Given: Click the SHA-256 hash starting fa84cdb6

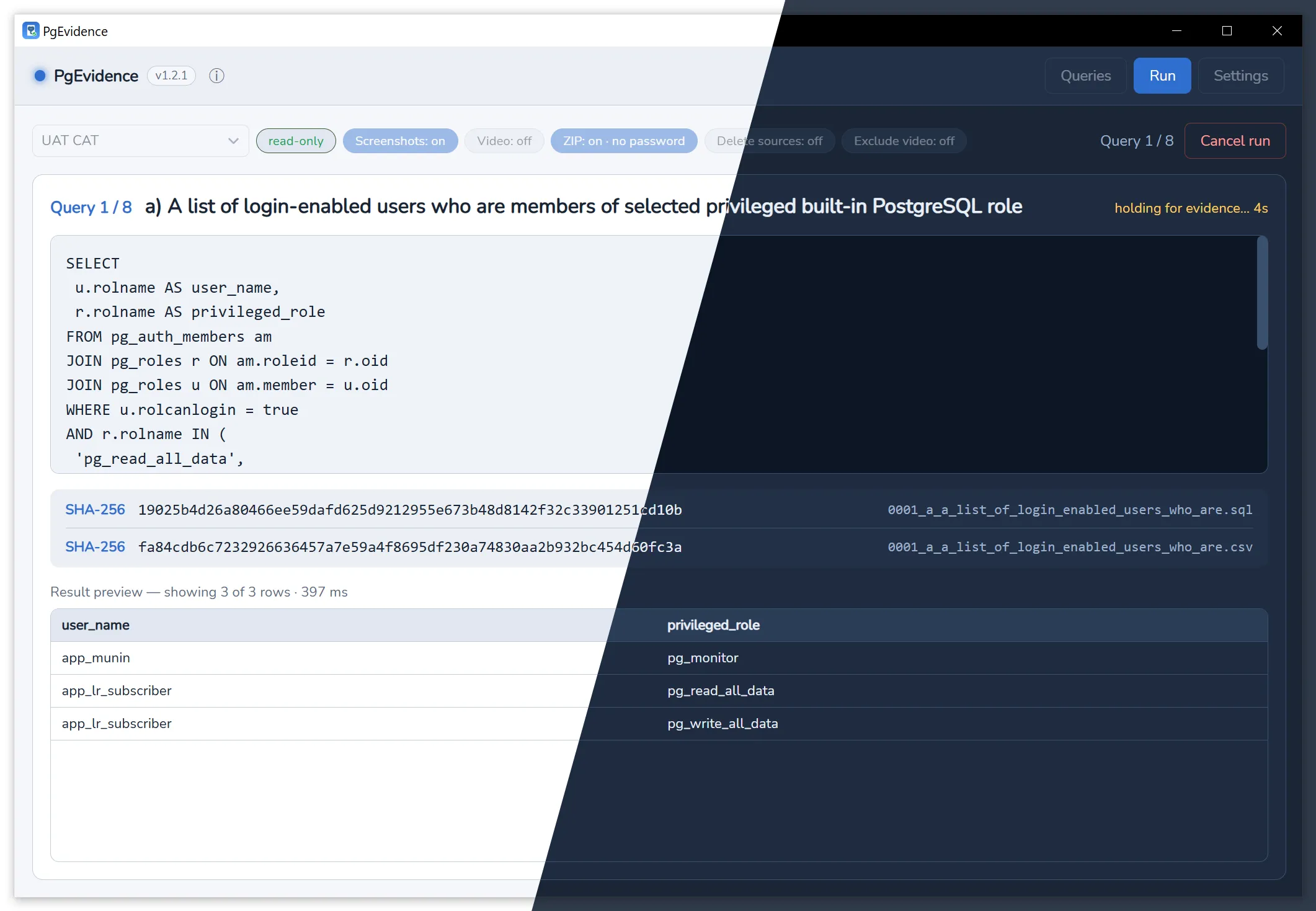Looking at the screenshot, I should coord(410,547).
